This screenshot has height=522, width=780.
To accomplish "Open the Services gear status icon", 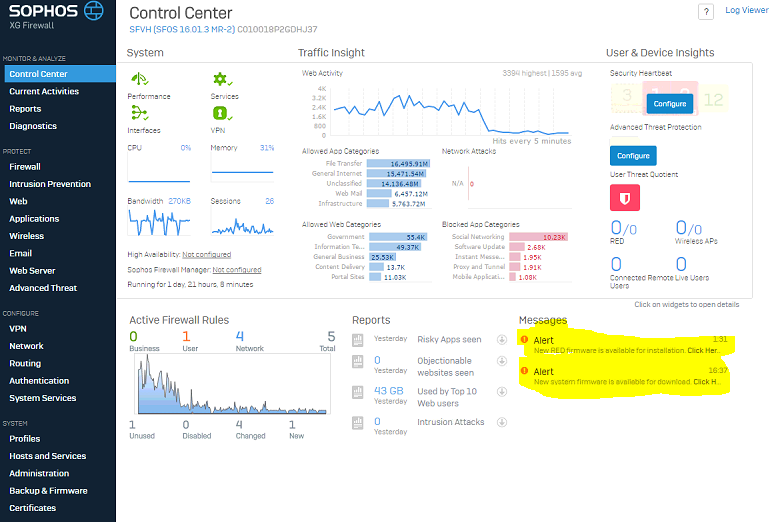I will point(222,79).
